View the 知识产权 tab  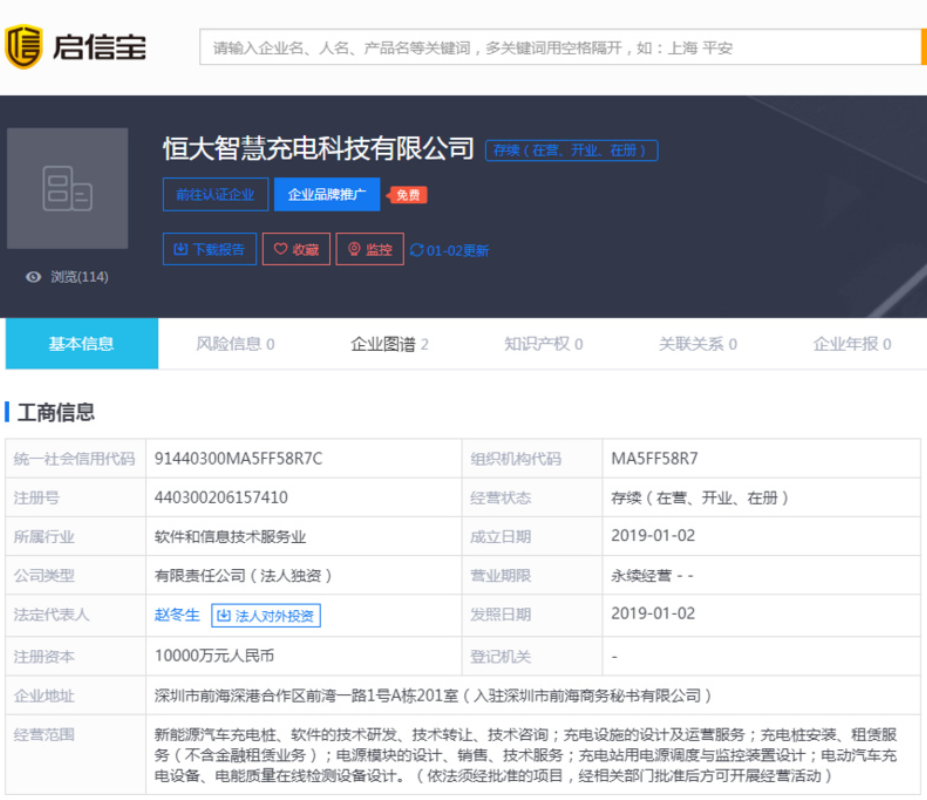pos(533,343)
